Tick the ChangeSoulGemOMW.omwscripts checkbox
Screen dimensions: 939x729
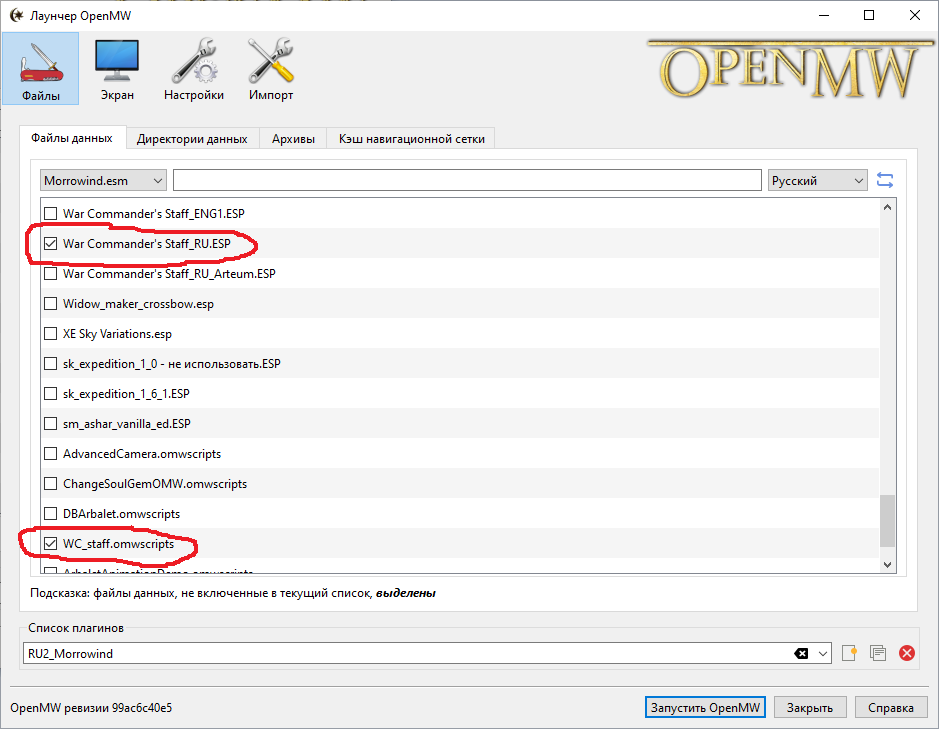(x=51, y=483)
